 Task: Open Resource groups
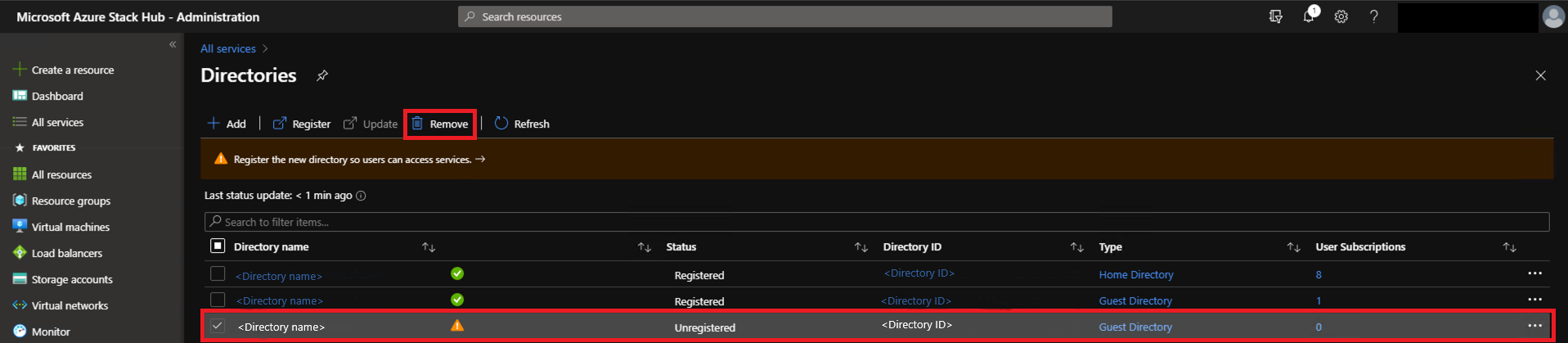62,201
